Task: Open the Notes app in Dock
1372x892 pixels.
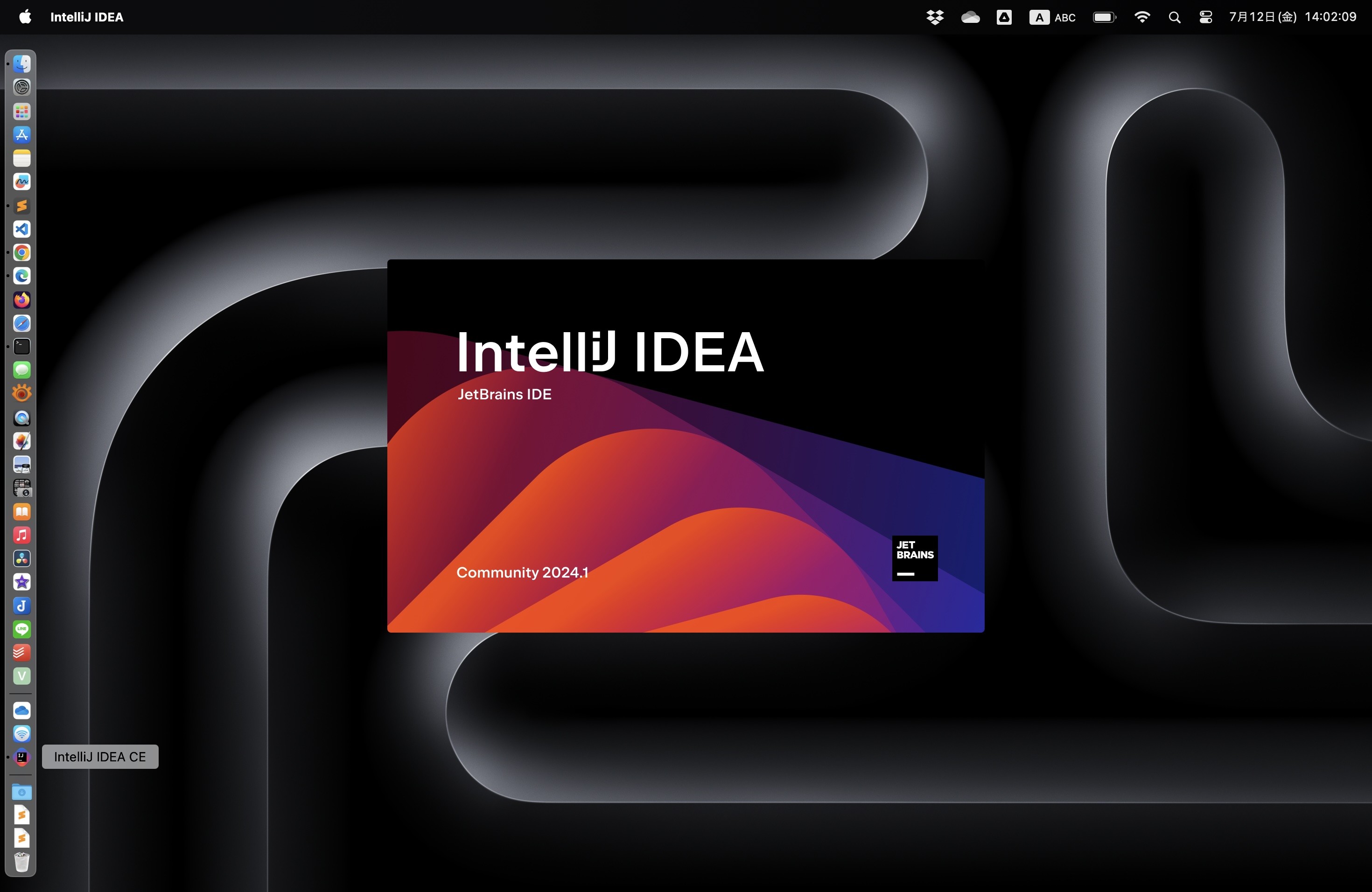Action: coord(22,158)
